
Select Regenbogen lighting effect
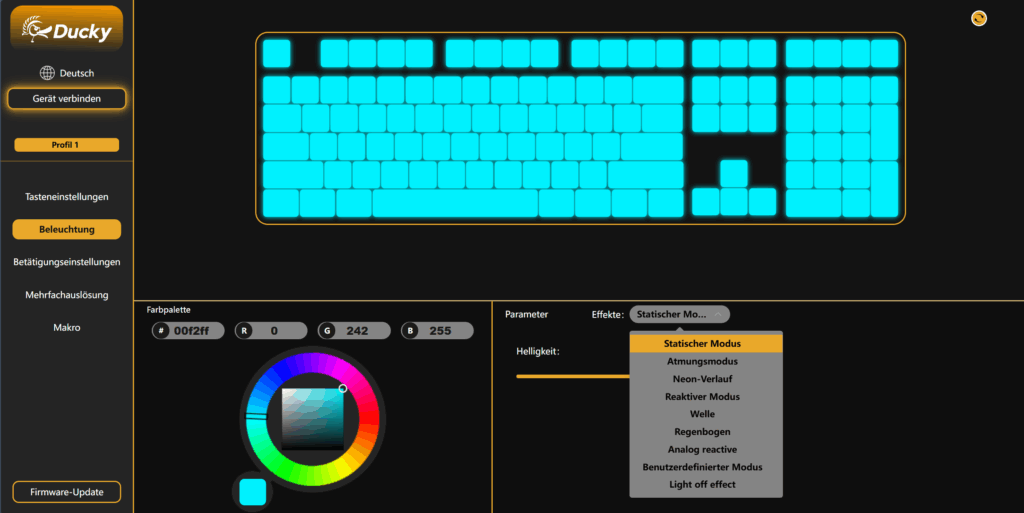[705, 432]
